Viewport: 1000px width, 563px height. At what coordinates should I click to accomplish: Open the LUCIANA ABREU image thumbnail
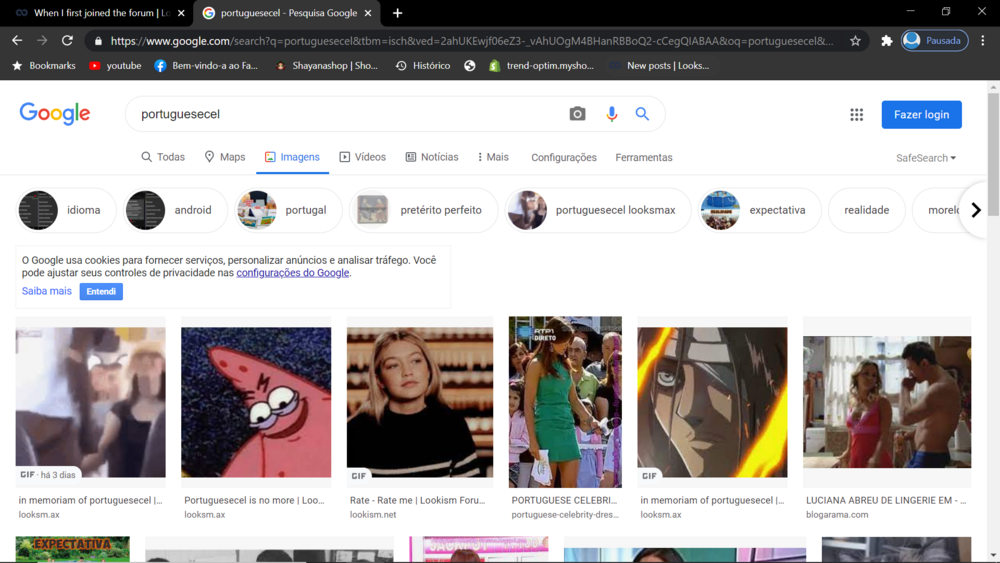click(x=887, y=402)
